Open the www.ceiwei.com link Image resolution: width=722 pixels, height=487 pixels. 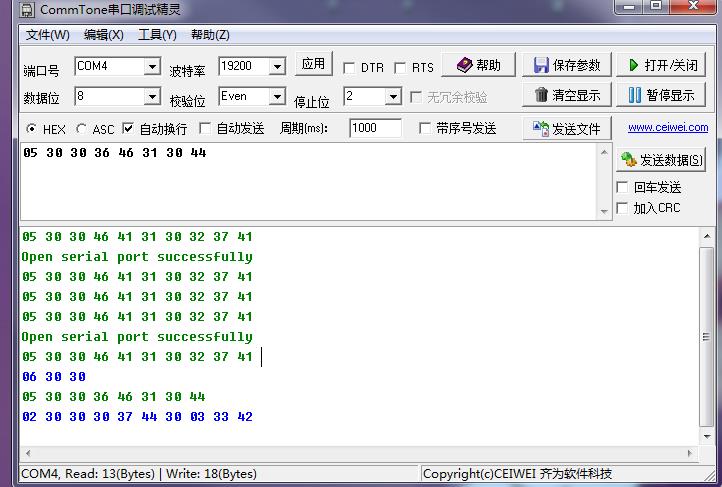tap(668, 128)
